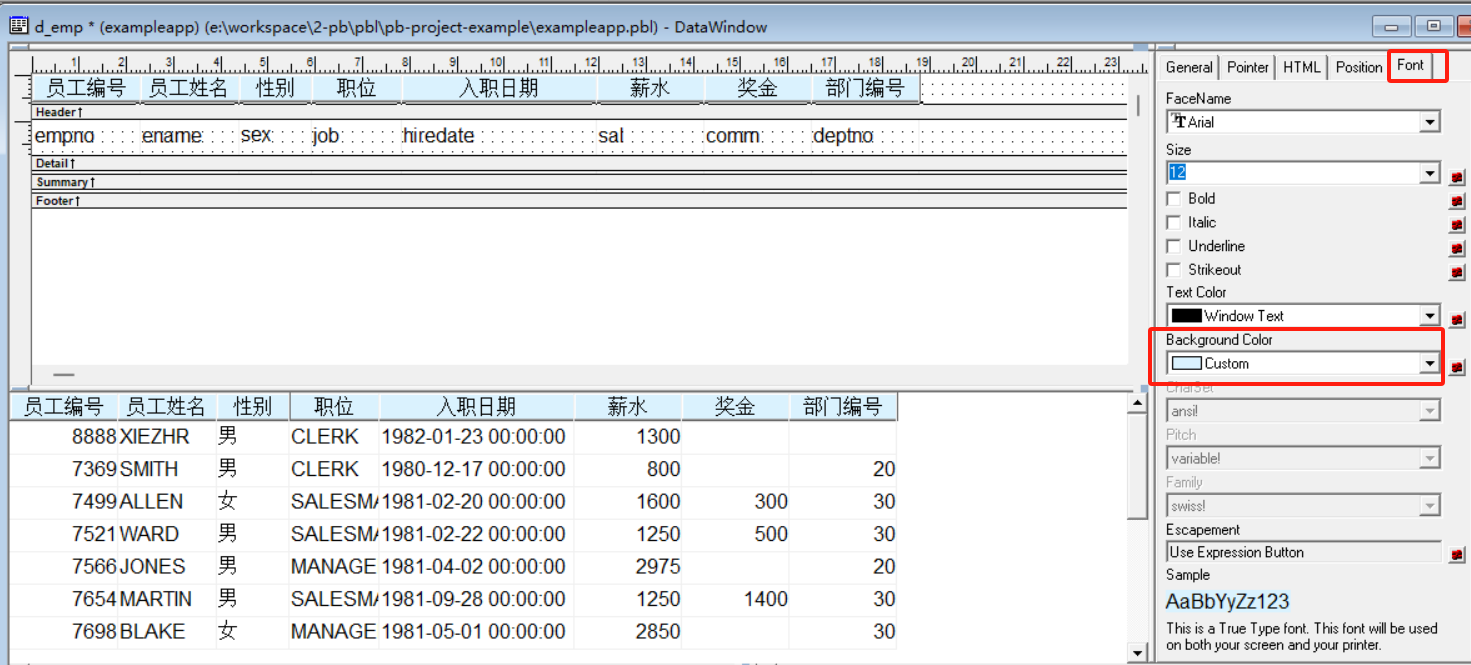Select the 入职日期 header label in design view
The height and width of the screenshot is (665, 1471).
(499, 88)
